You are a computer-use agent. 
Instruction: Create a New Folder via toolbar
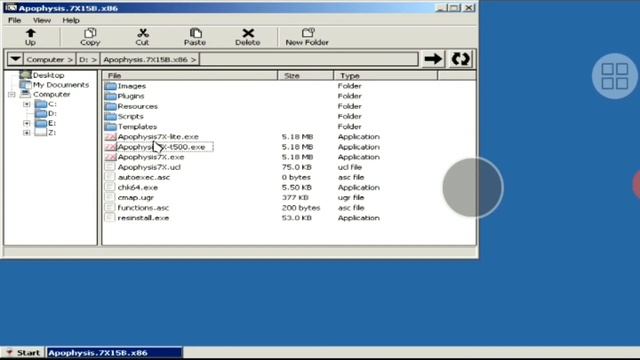[x=307, y=37]
